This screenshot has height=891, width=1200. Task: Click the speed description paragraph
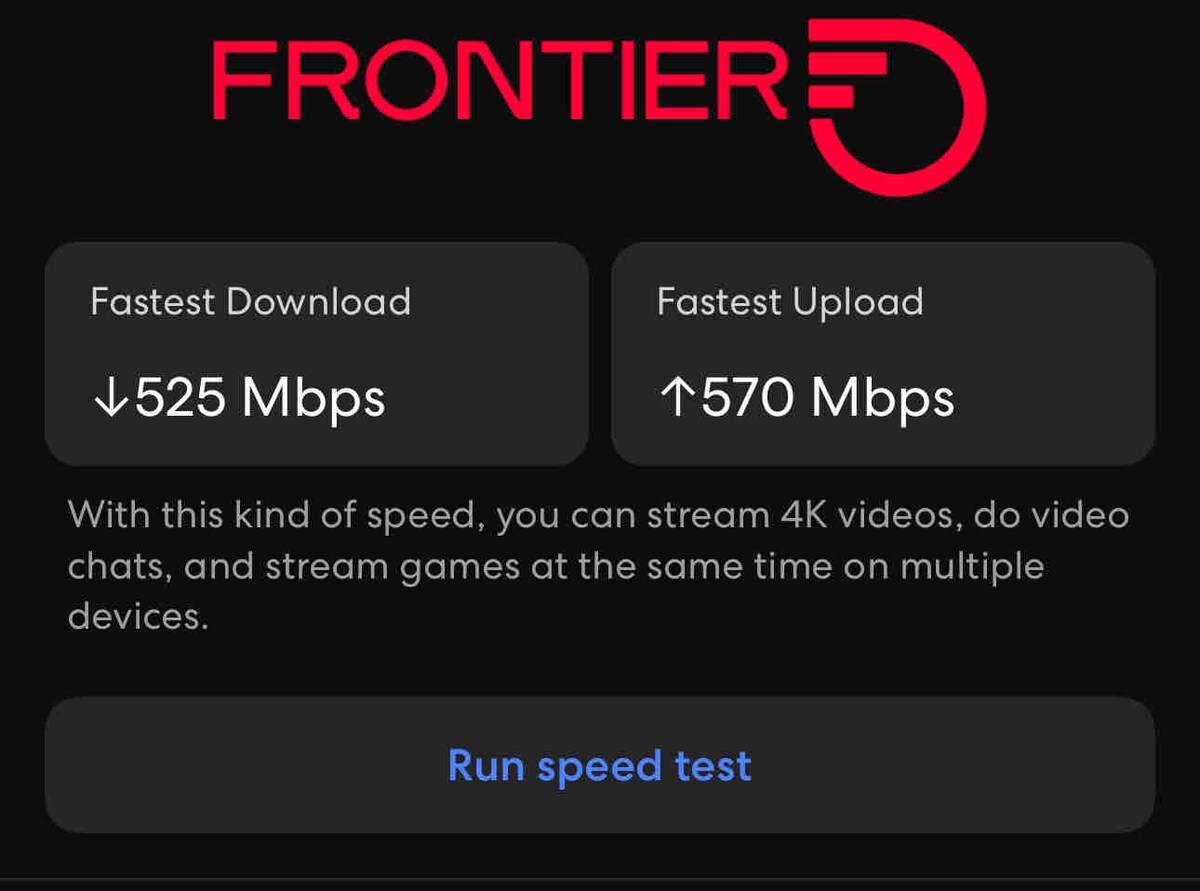[598, 566]
